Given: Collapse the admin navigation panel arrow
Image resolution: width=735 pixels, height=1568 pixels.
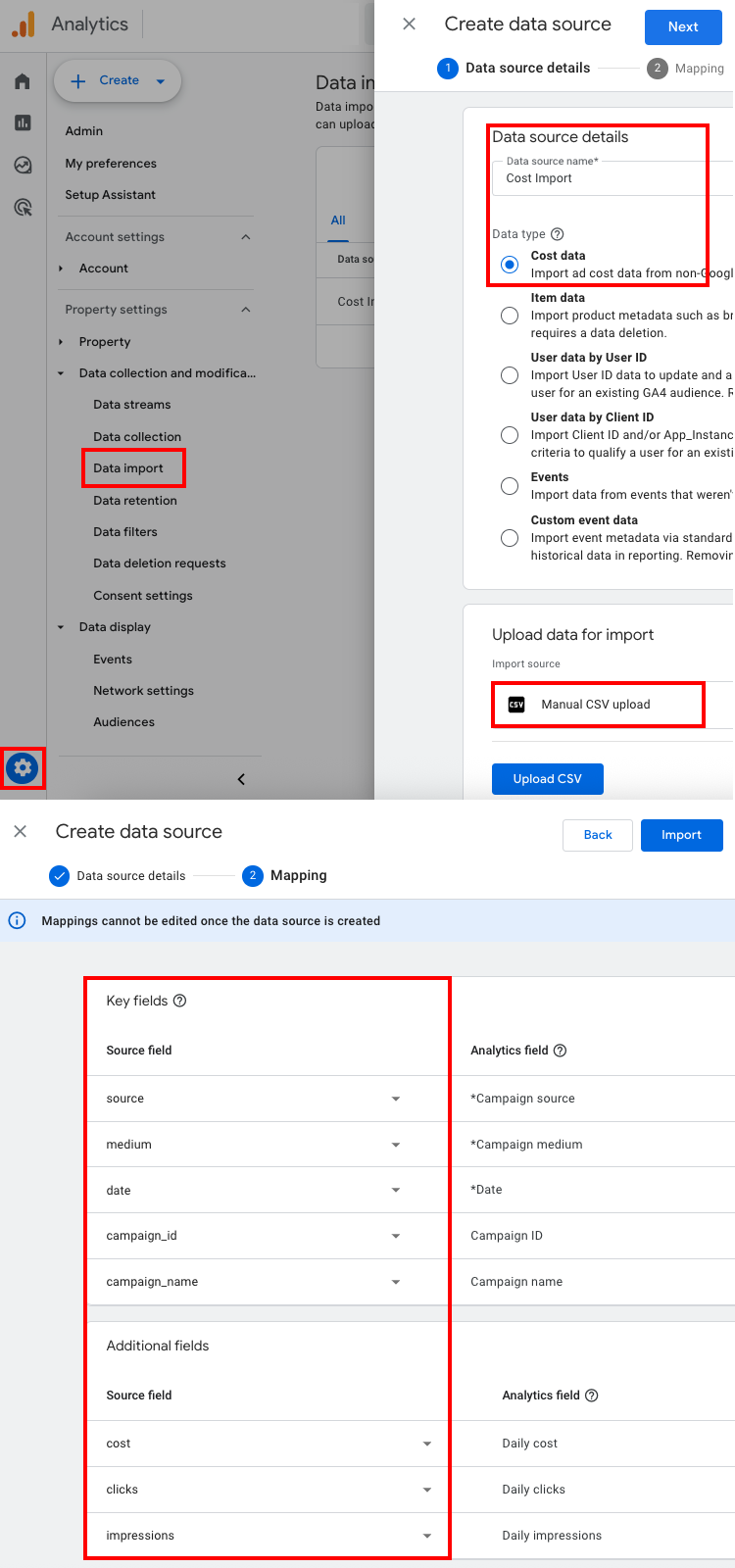Looking at the screenshot, I should tap(241, 779).
